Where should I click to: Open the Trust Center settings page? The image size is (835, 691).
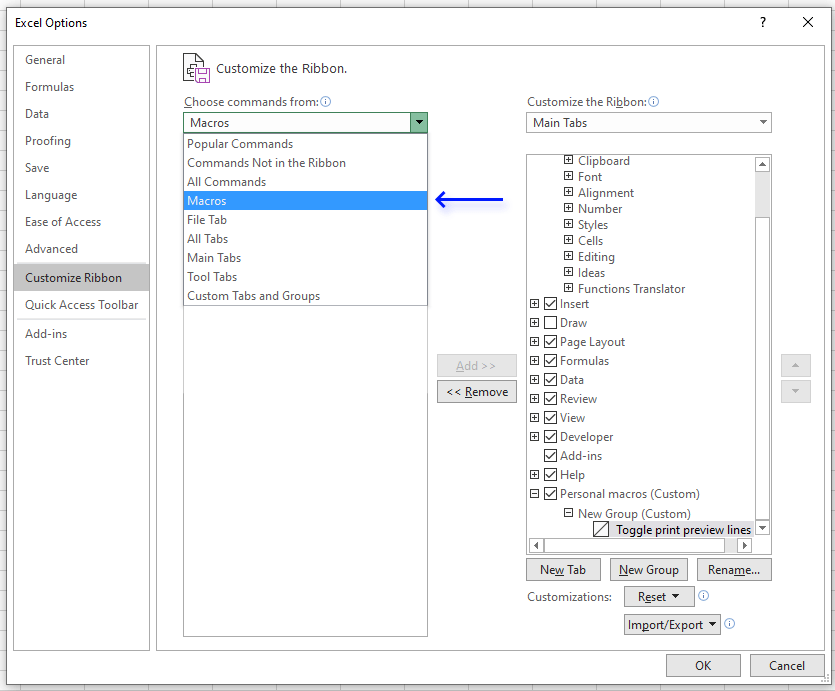coord(57,361)
